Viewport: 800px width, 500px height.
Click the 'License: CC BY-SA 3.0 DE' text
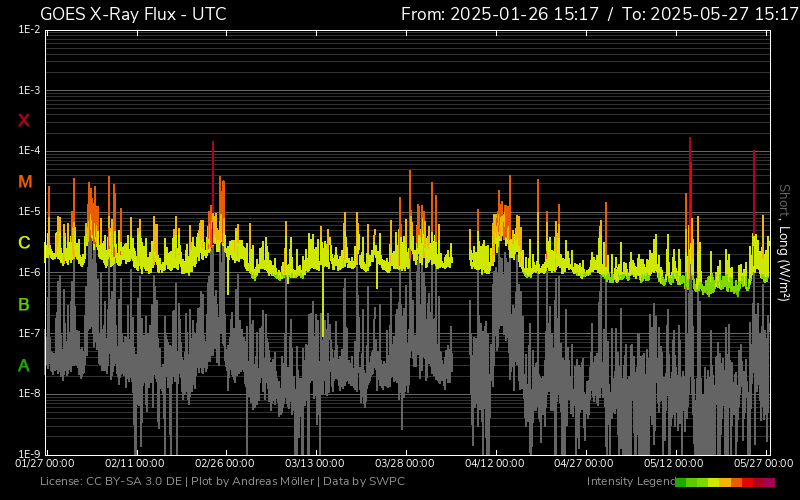pyautogui.click(x=111, y=481)
